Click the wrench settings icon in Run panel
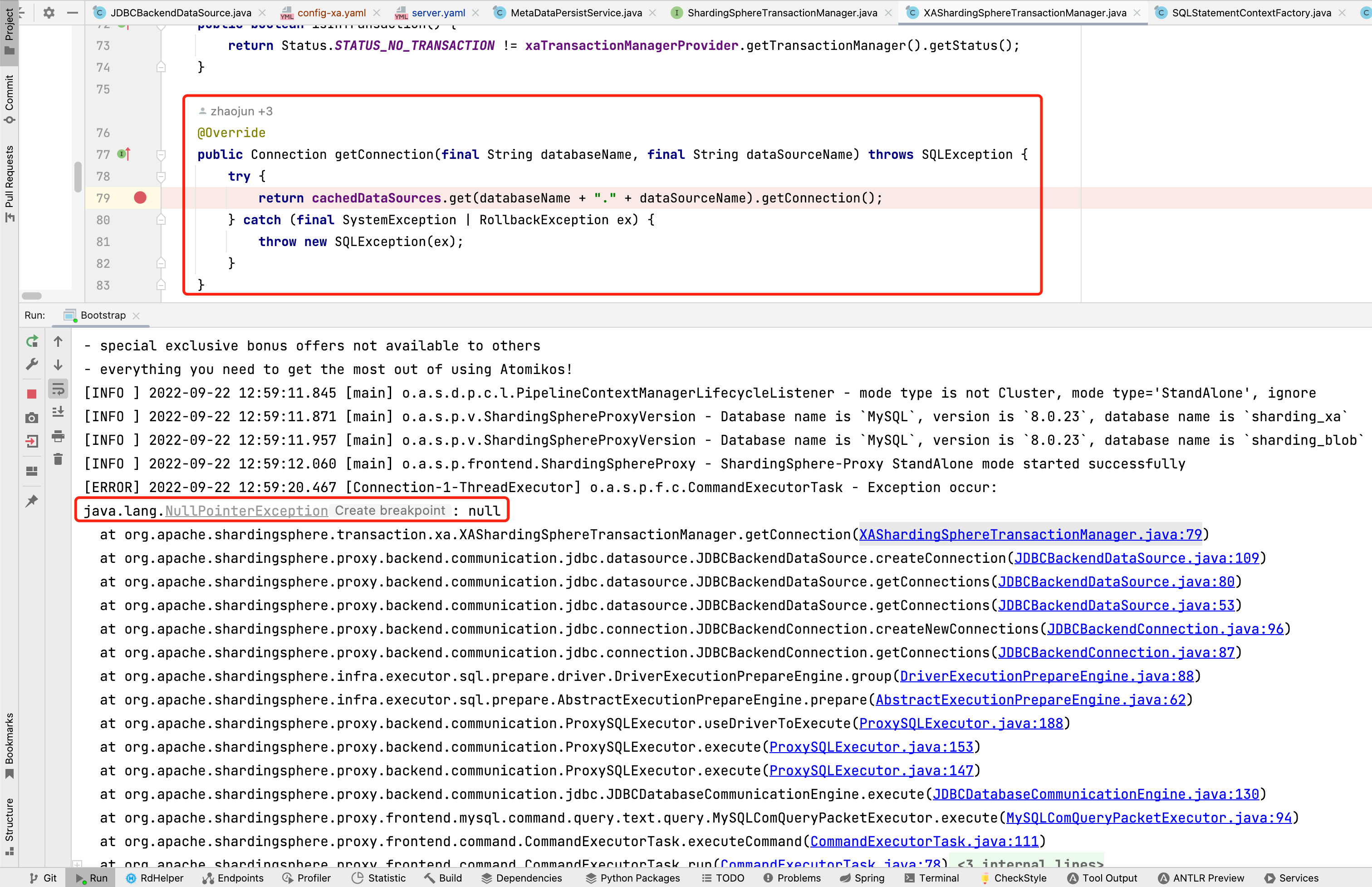This screenshot has height=887, width=1372. coord(32,365)
